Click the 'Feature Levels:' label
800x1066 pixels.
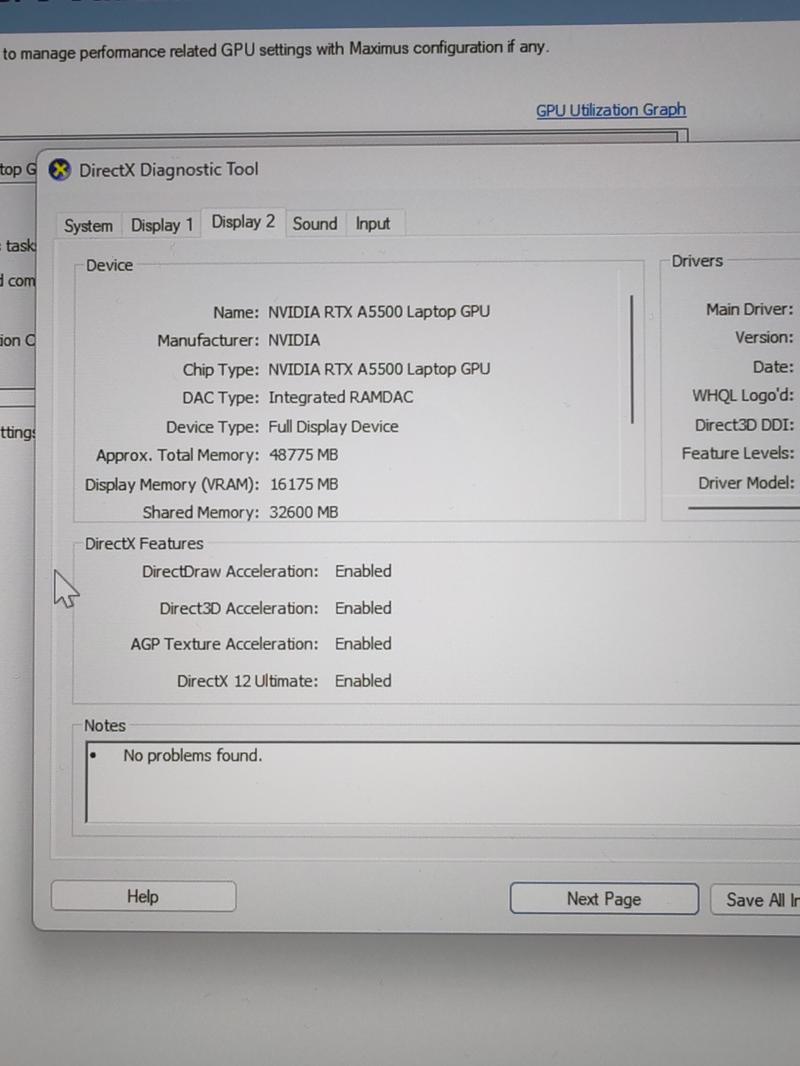(x=737, y=453)
